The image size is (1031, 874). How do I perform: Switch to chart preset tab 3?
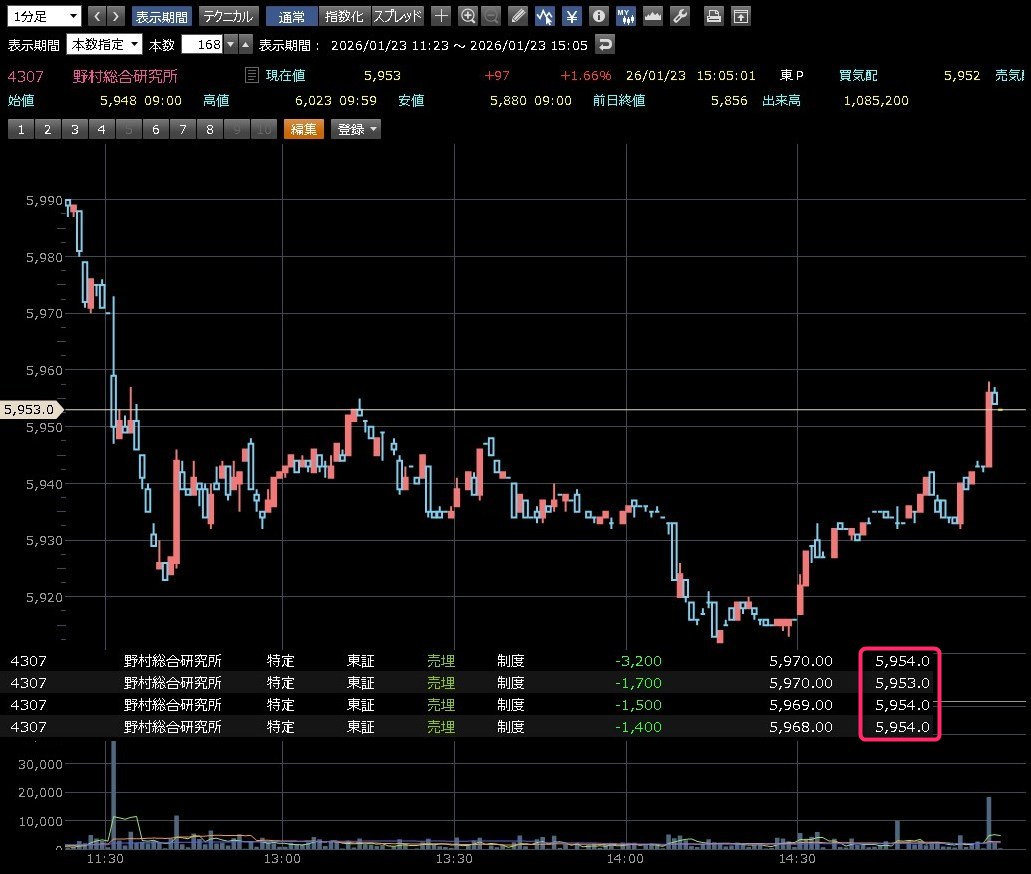pos(74,129)
